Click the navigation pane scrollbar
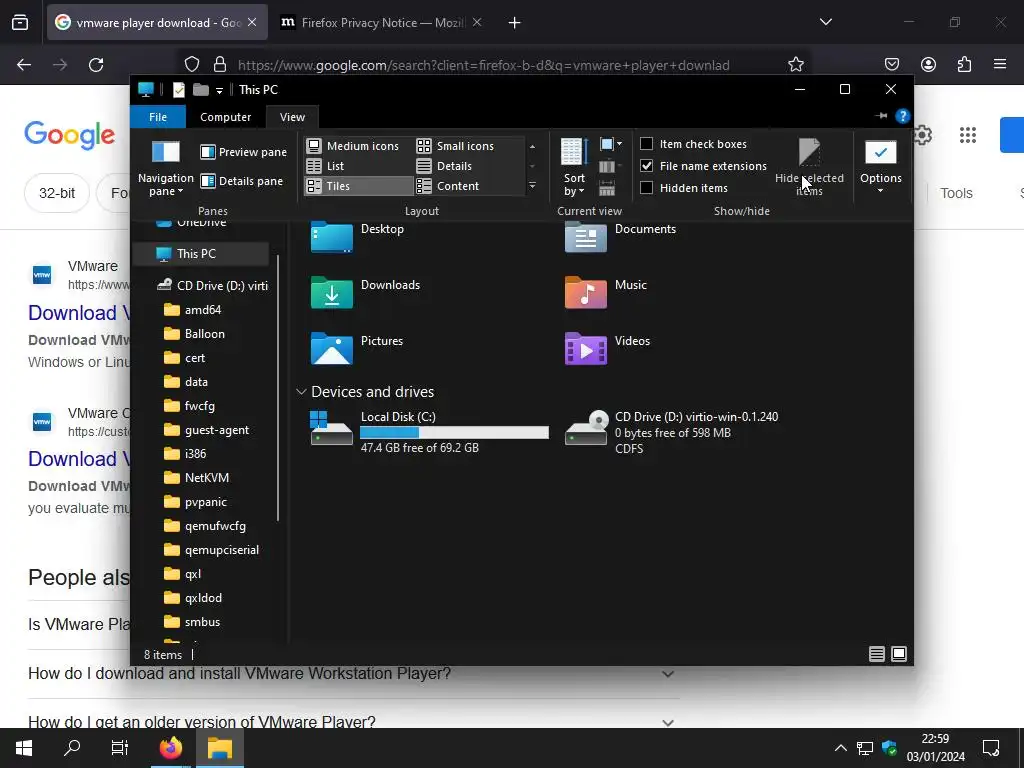The width and height of the screenshot is (1024, 768). (x=278, y=389)
